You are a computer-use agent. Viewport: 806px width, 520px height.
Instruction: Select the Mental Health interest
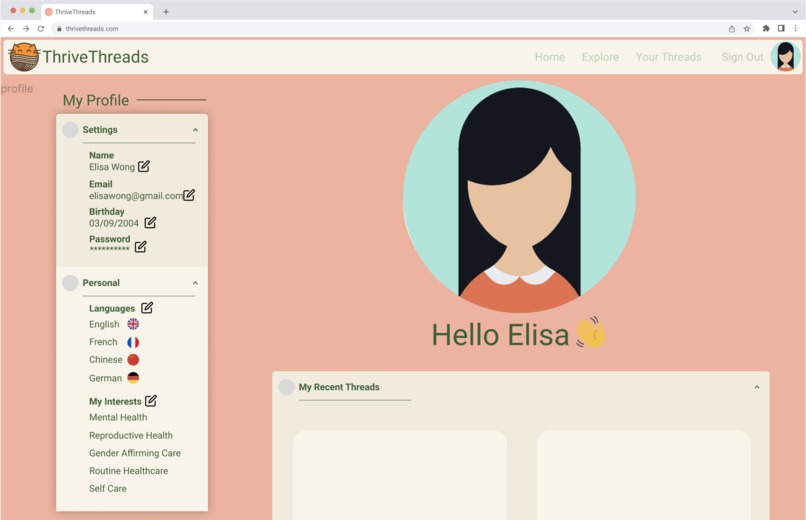pyautogui.click(x=118, y=417)
